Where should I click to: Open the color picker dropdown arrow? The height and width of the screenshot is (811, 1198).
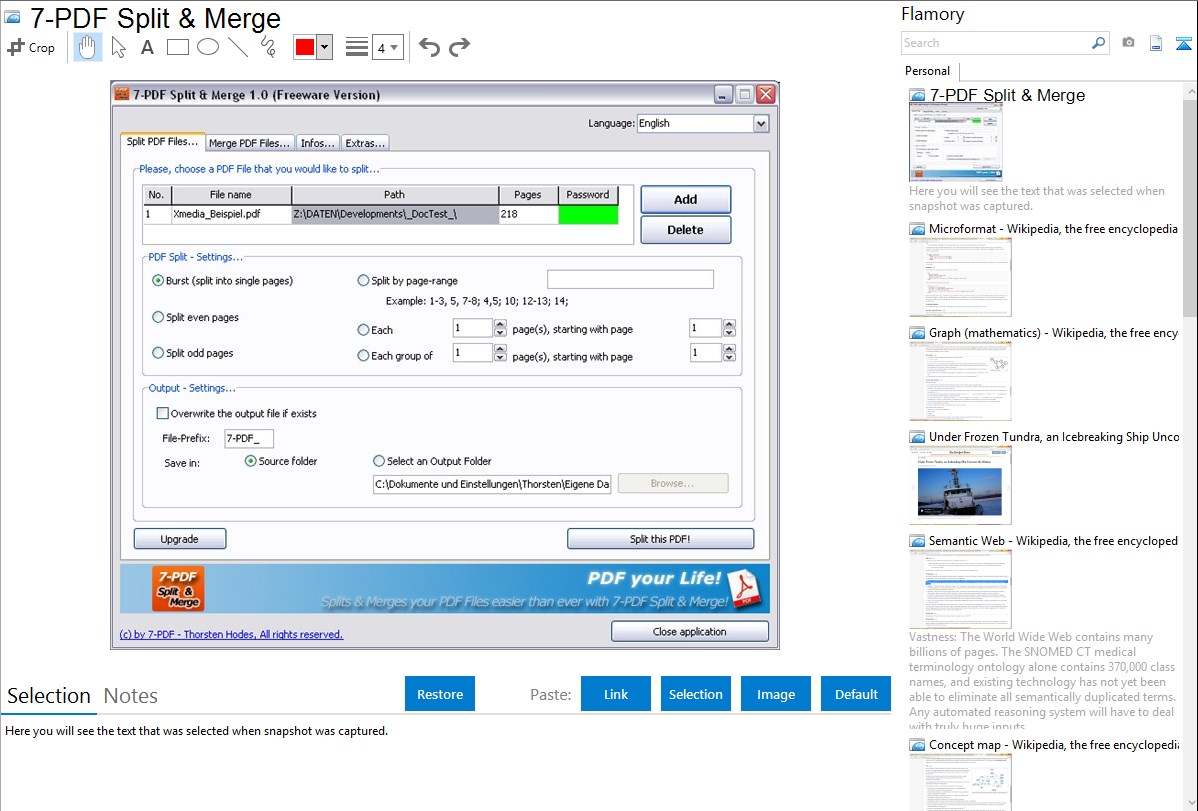coord(325,47)
